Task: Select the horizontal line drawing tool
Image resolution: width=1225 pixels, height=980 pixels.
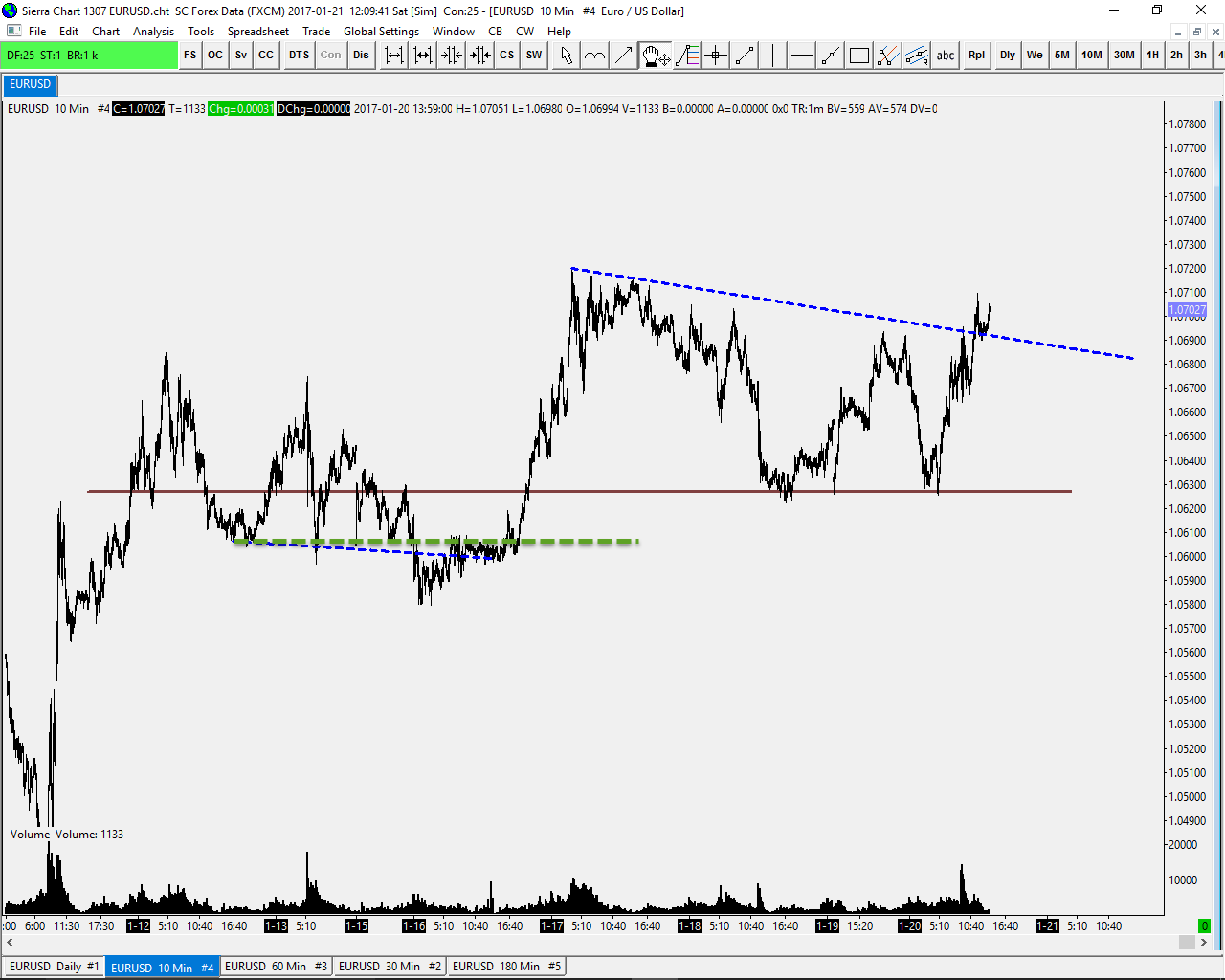Action: click(x=801, y=56)
